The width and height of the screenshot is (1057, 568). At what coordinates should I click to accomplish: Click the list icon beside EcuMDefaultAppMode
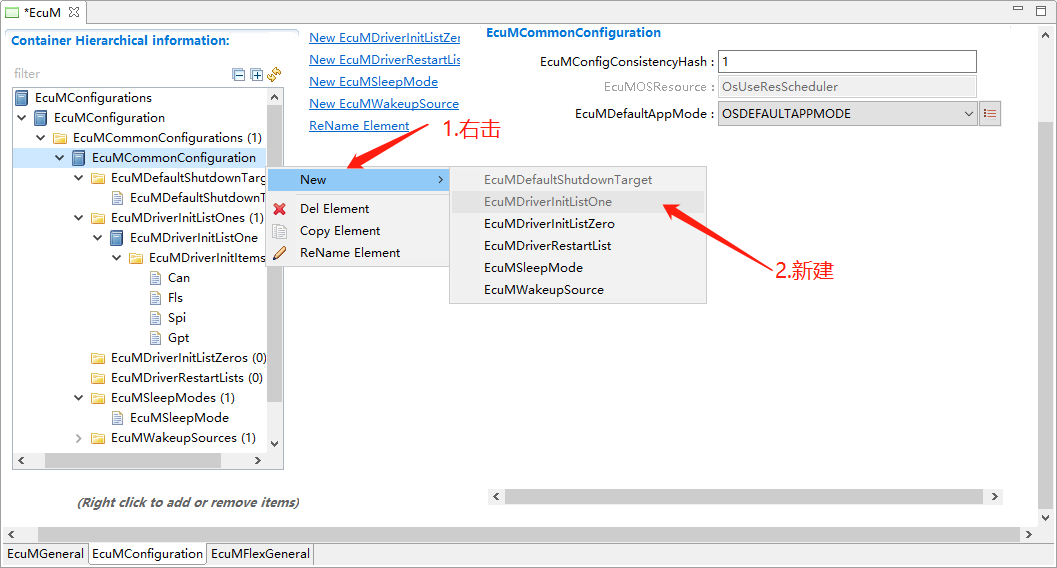pyautogui.click(x=990, y=114)
